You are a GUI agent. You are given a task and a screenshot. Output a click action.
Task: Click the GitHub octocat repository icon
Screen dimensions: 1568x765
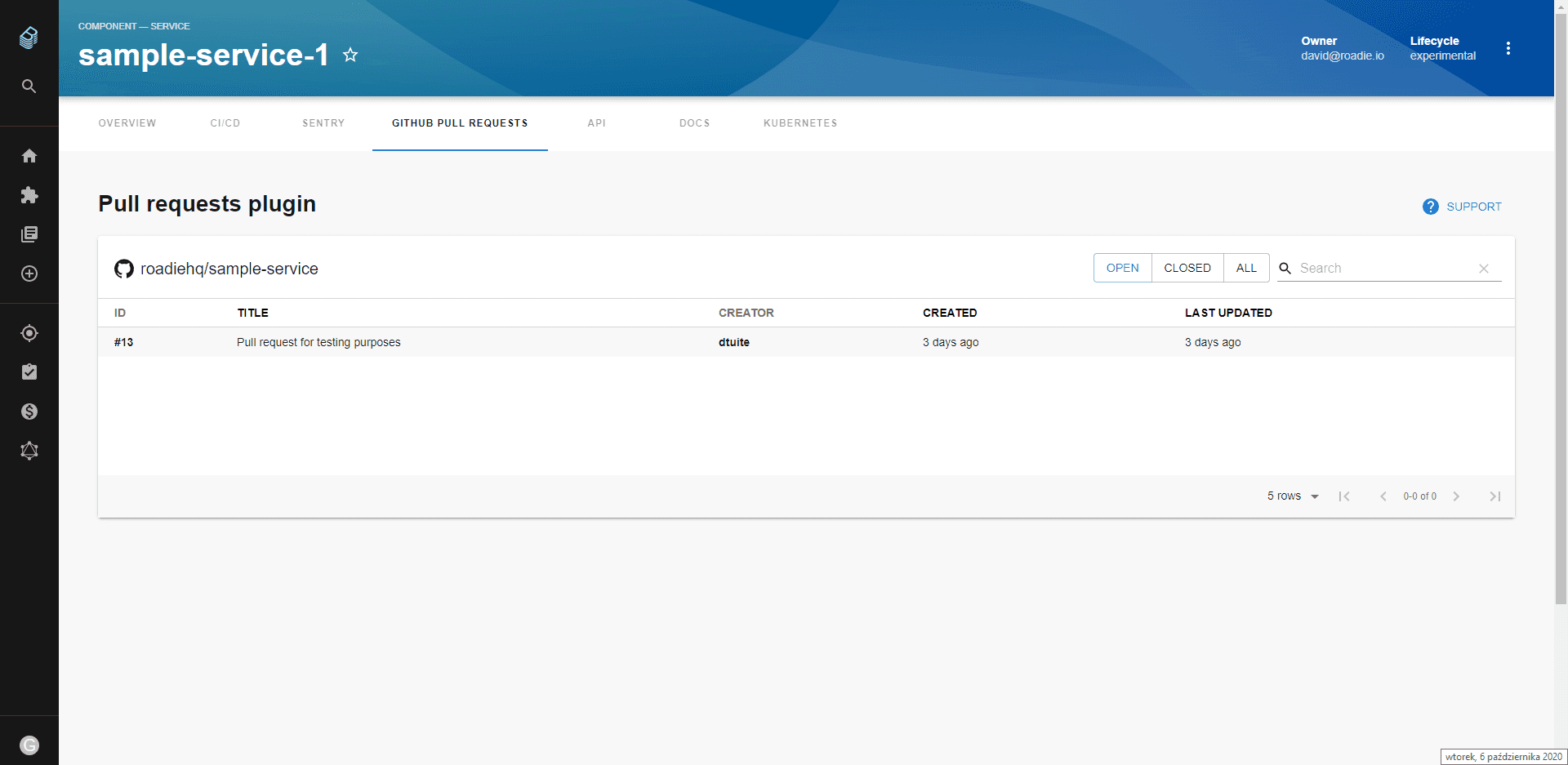124,269
